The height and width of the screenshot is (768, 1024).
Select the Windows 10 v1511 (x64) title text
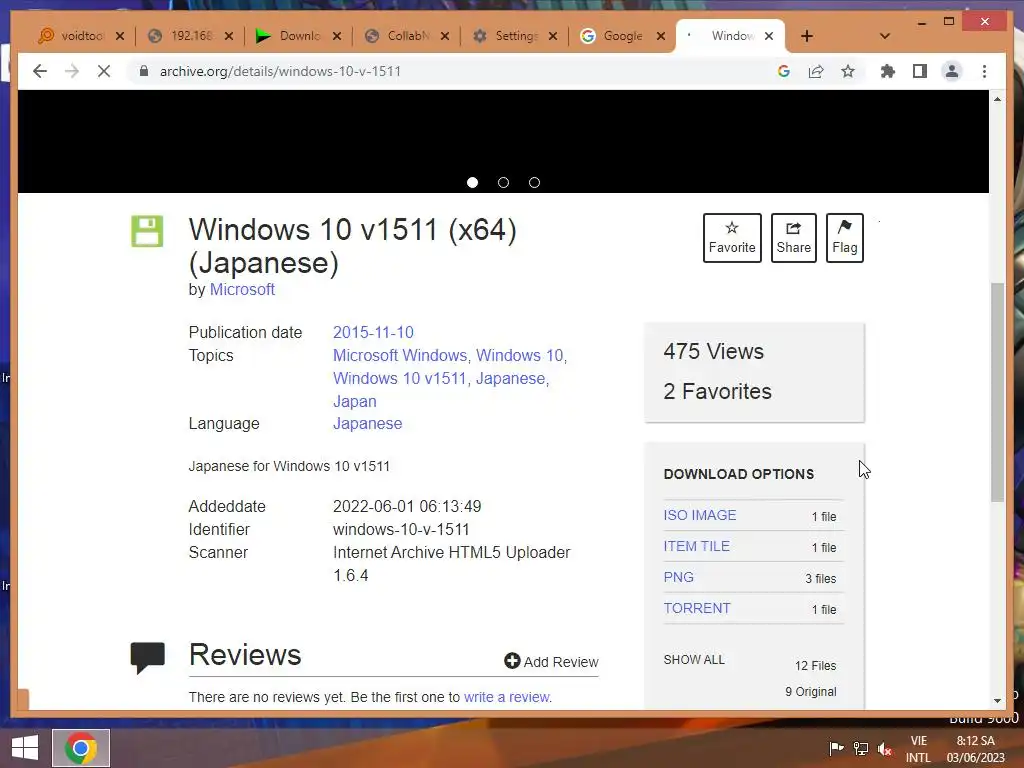coord(353,230)
